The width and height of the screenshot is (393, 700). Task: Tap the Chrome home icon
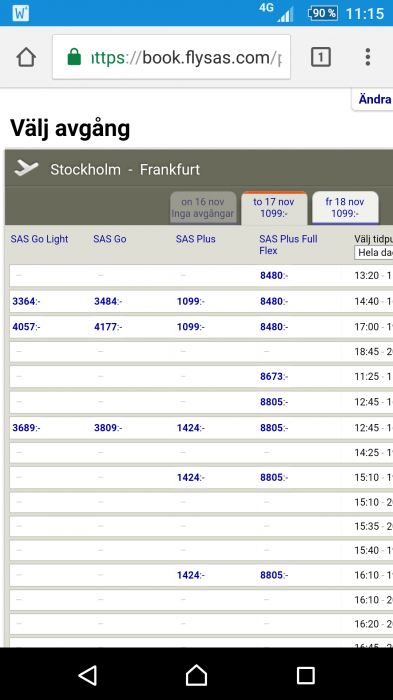26,57
